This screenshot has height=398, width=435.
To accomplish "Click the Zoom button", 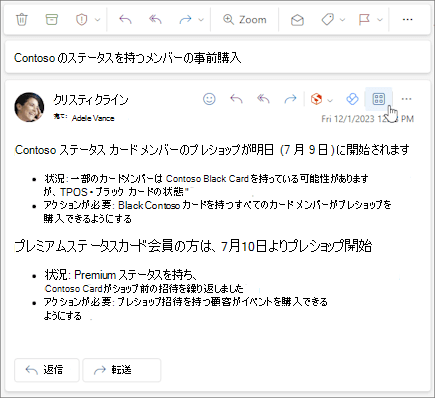I will [x=245, y=20].
